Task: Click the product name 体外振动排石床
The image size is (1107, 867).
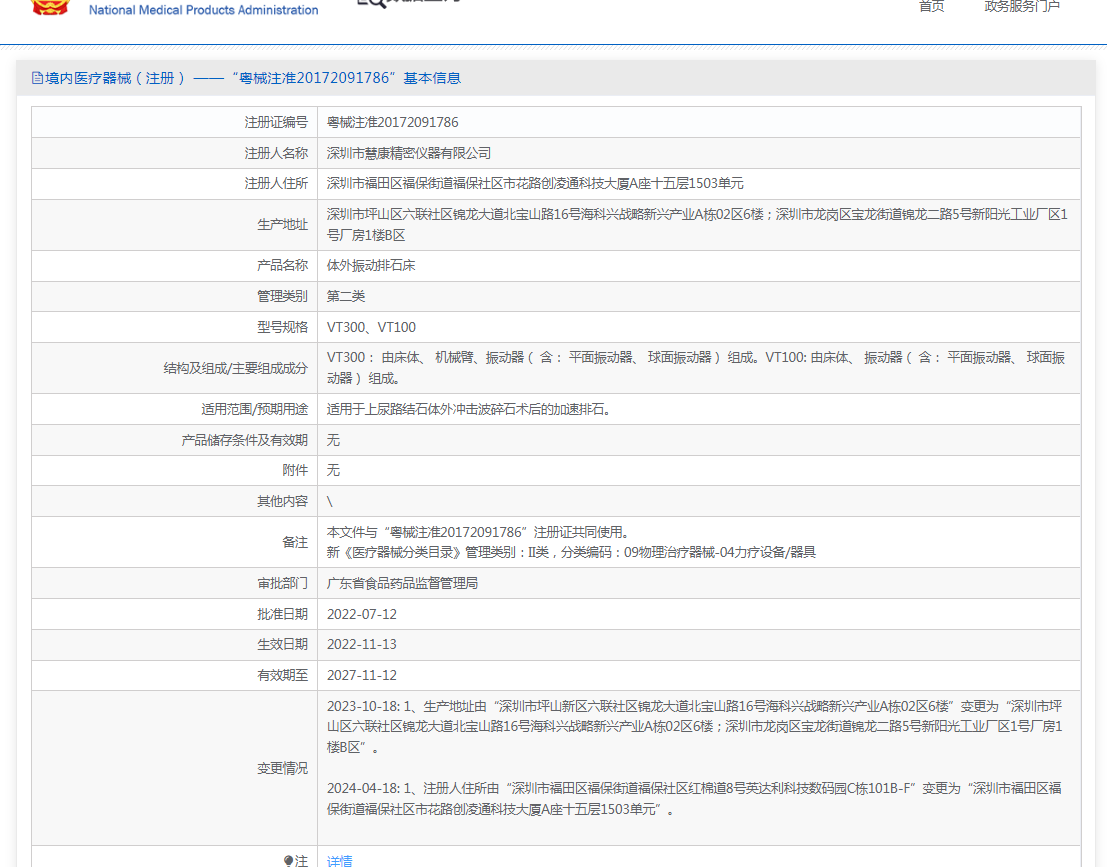Action: 371,266
